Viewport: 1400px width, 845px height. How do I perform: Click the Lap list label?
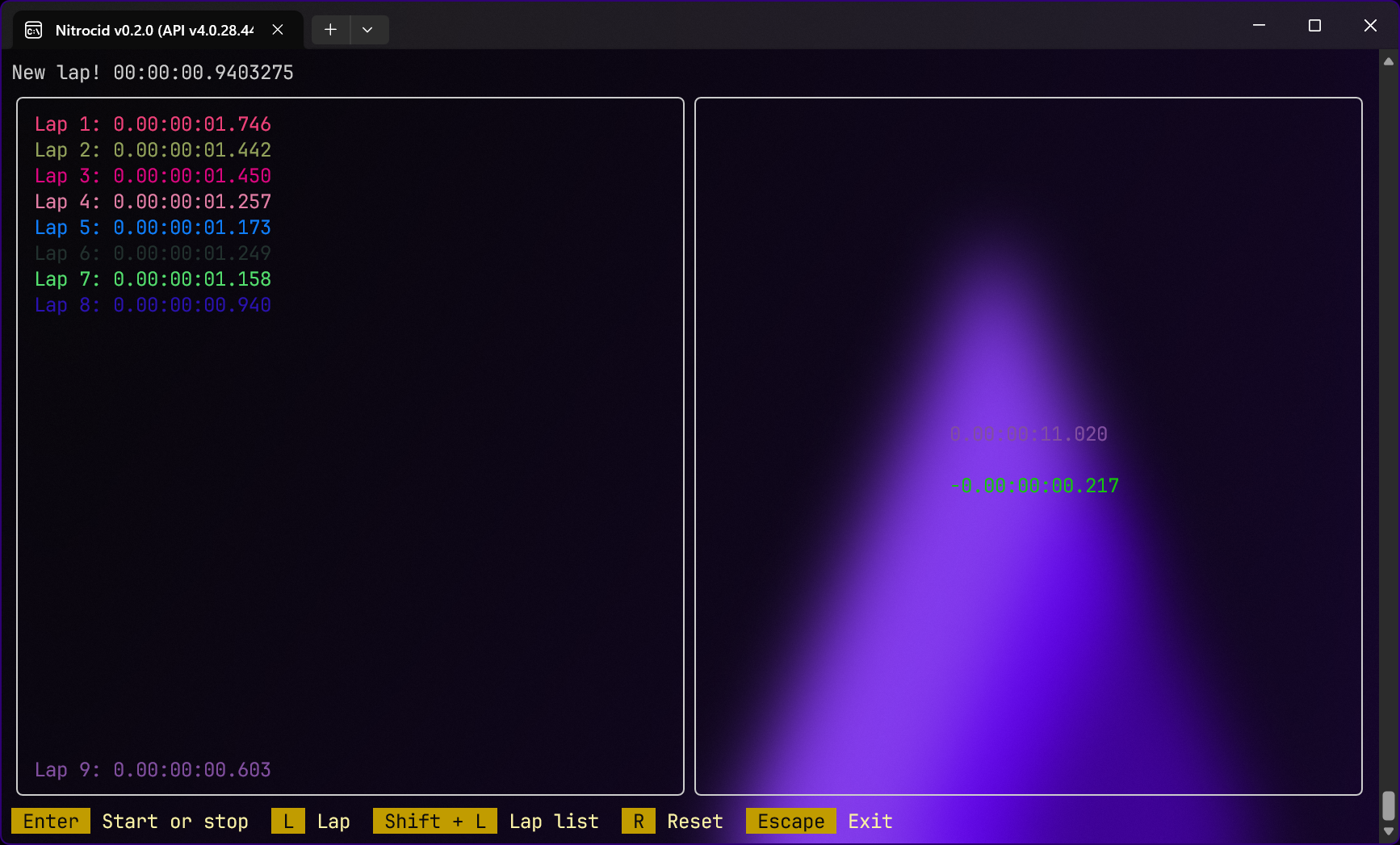(554, 822)
